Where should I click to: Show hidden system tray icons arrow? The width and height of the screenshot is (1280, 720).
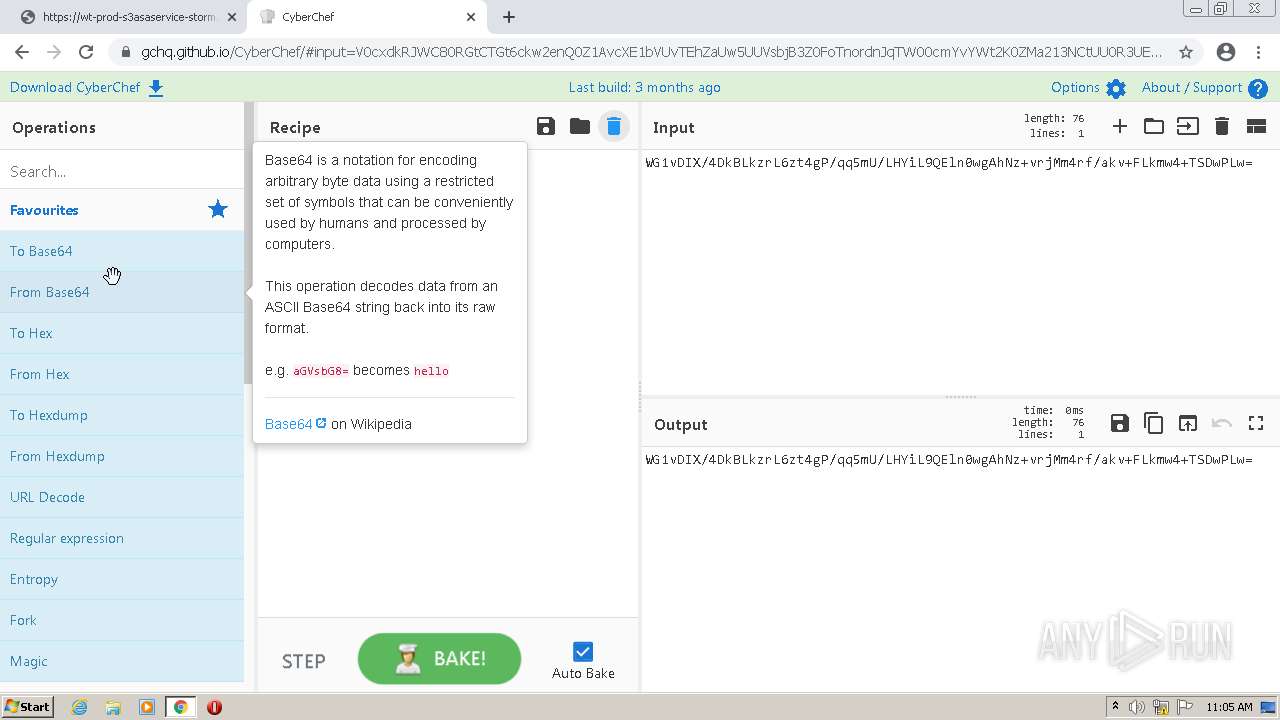tap(1115, 707)
